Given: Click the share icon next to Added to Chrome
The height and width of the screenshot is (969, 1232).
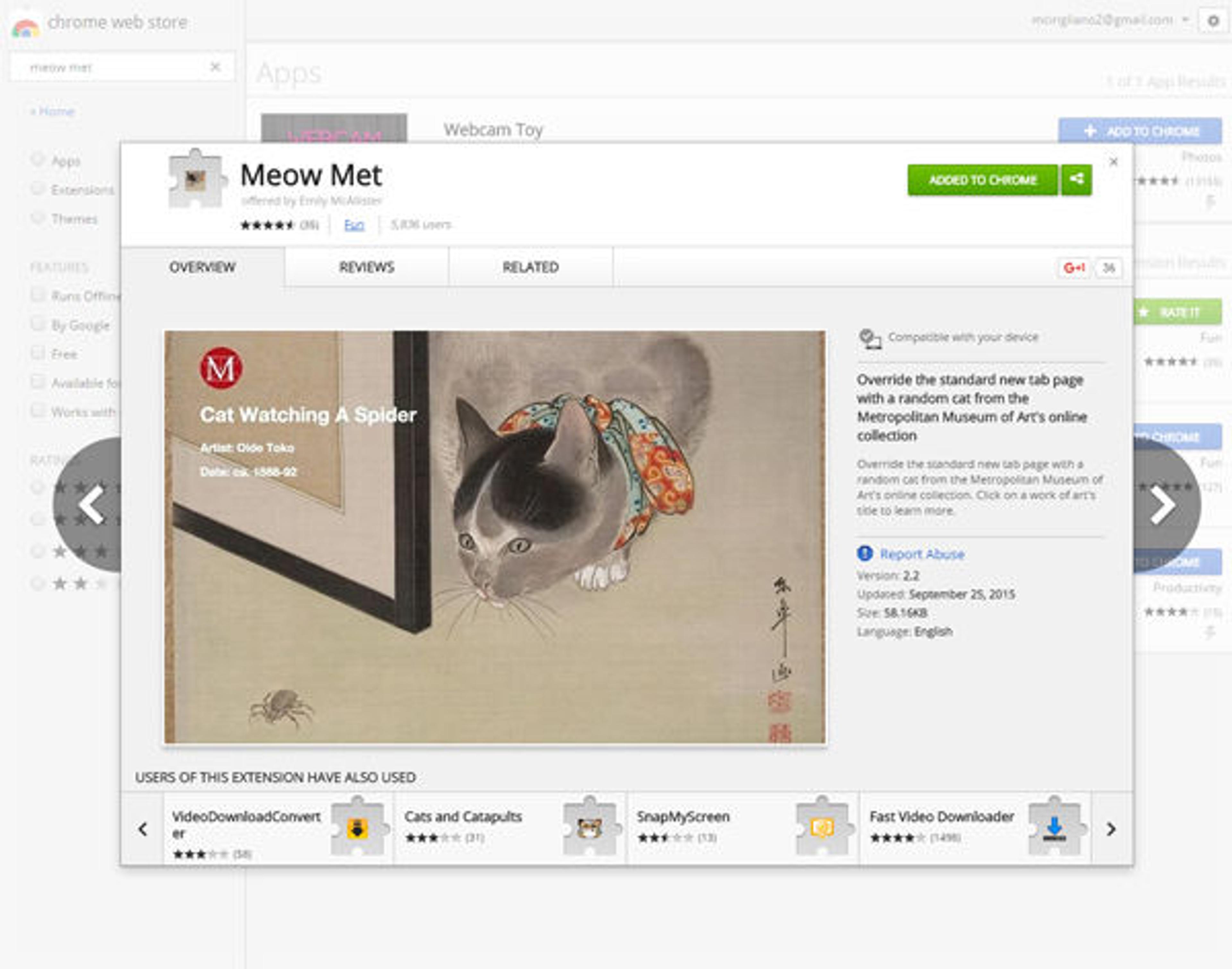Looking at the screenshot, I should tap(1076, 180).
